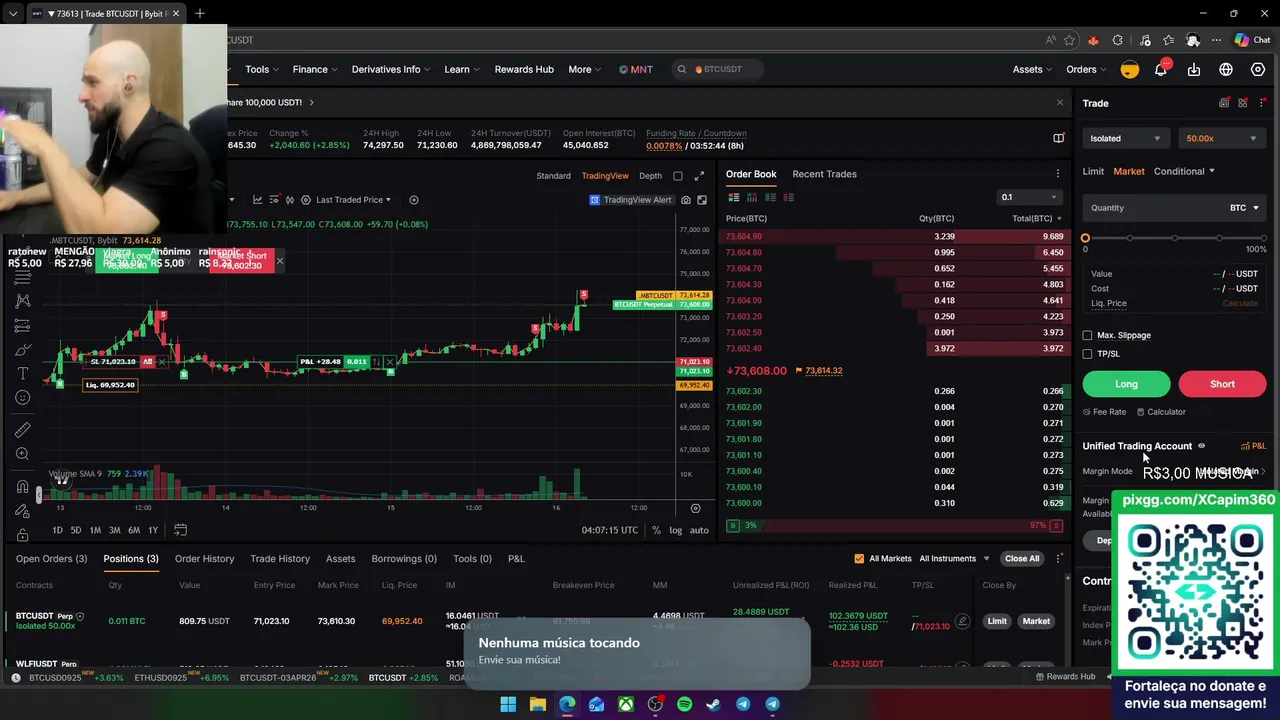The width and height of the screenshot is (1280, 720).
Task: Open the Last Traded Price dropdown
Action: [x=353, y=200]
